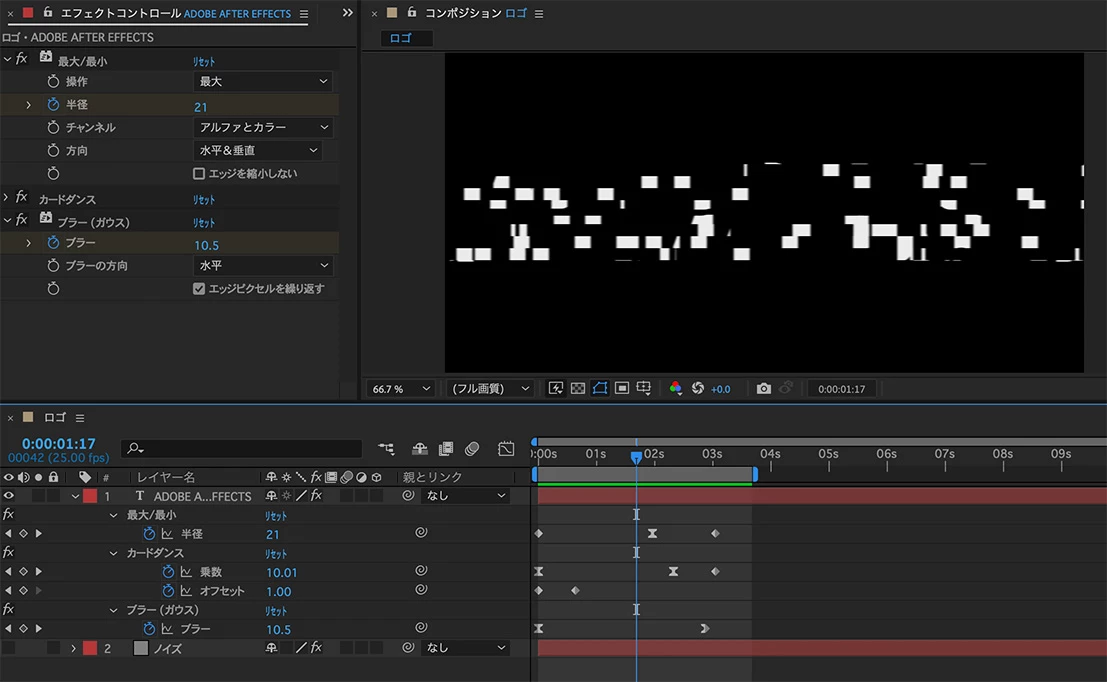1107x682 pixels.
Task: Open the graph editor icon
Action: [506, 448]
